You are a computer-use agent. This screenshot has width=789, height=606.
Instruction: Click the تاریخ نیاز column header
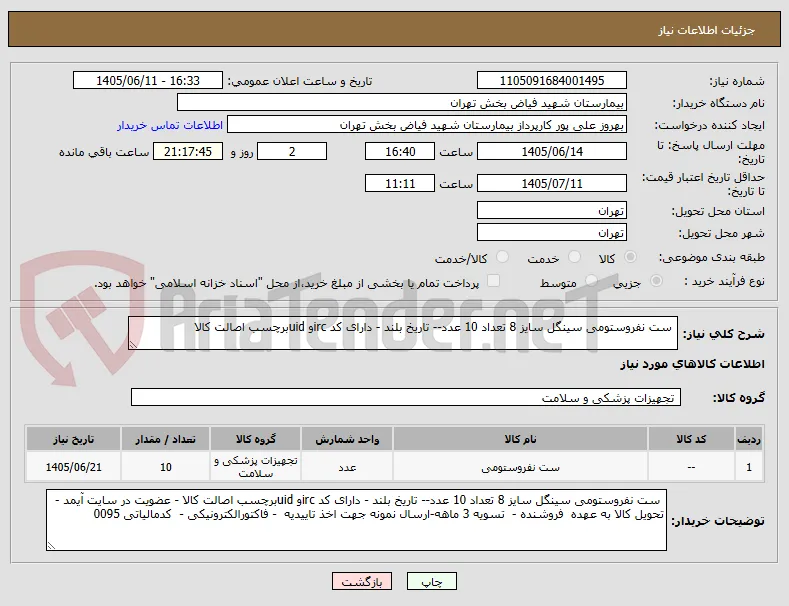tap(73, 439)
